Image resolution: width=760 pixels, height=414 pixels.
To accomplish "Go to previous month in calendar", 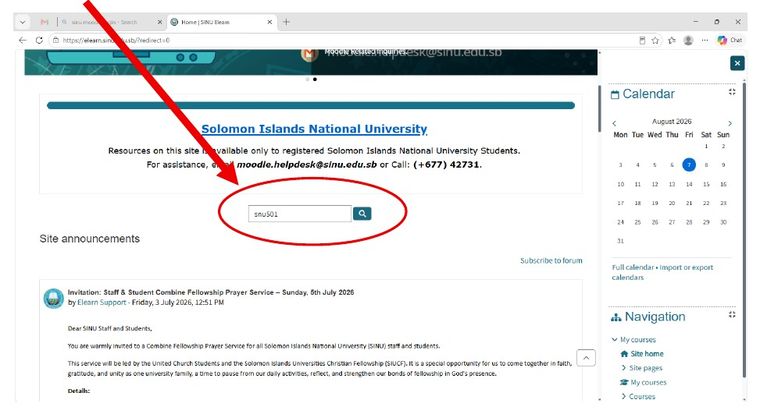I will [x=614, y=123].
